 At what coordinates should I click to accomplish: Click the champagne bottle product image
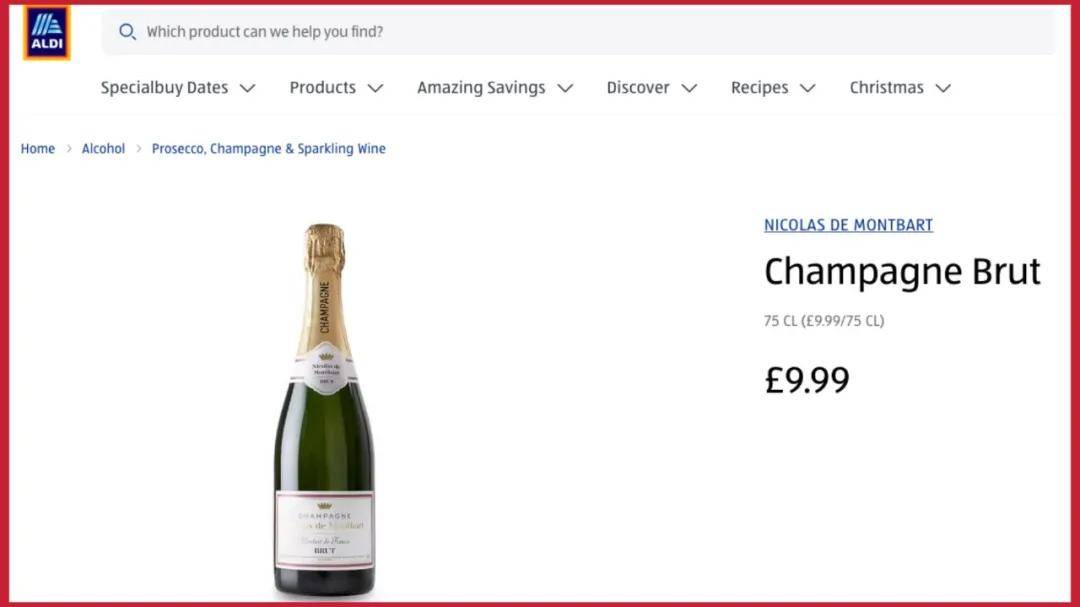pyautogui.click(x=324, y=410)
